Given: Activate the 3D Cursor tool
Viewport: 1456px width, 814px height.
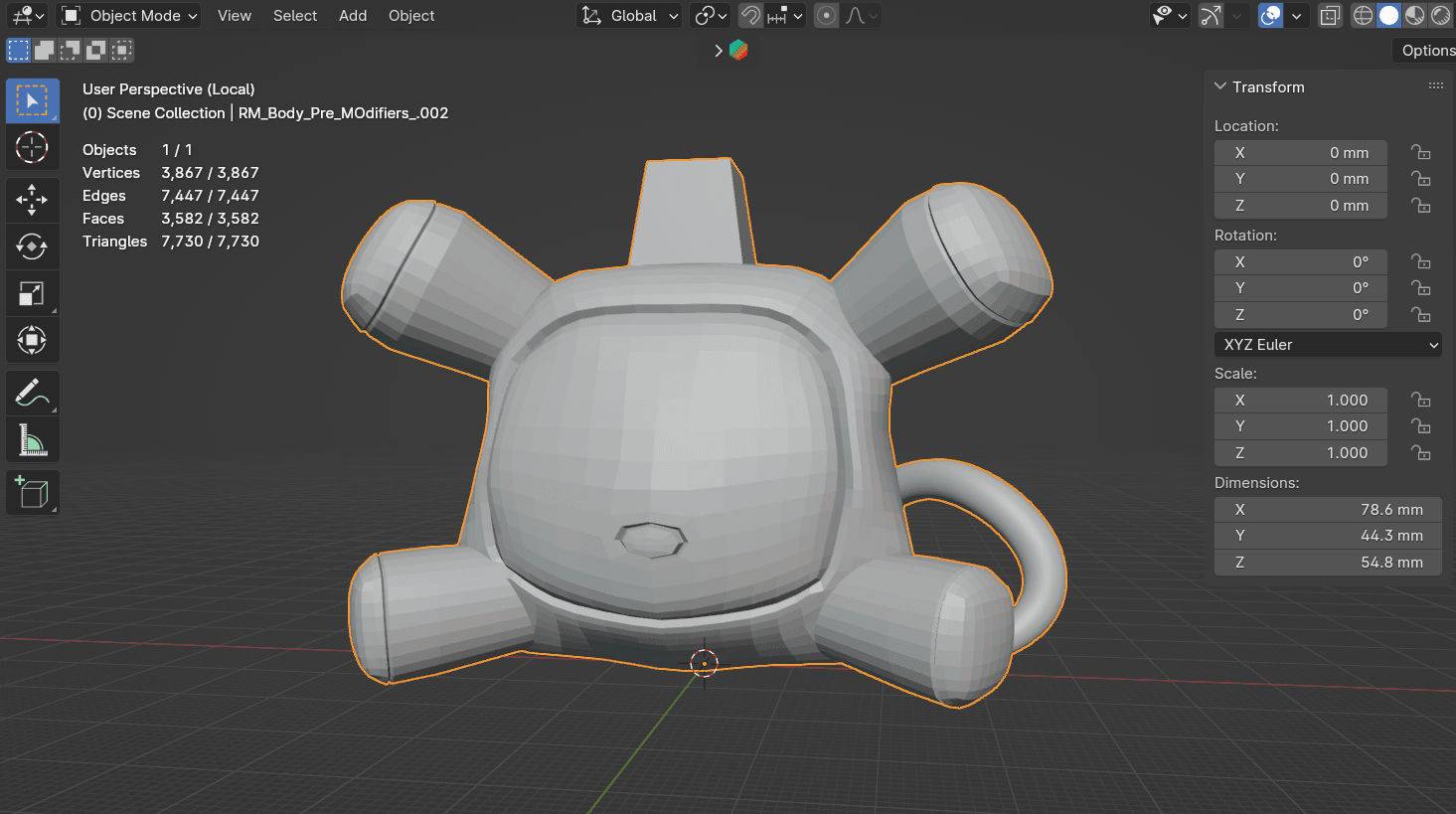Looking at the screenshot, I should click(32, 148).
